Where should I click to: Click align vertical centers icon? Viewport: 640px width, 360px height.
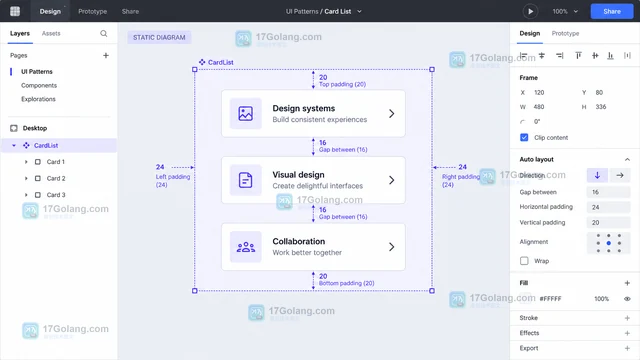click(x=595, y=55)
